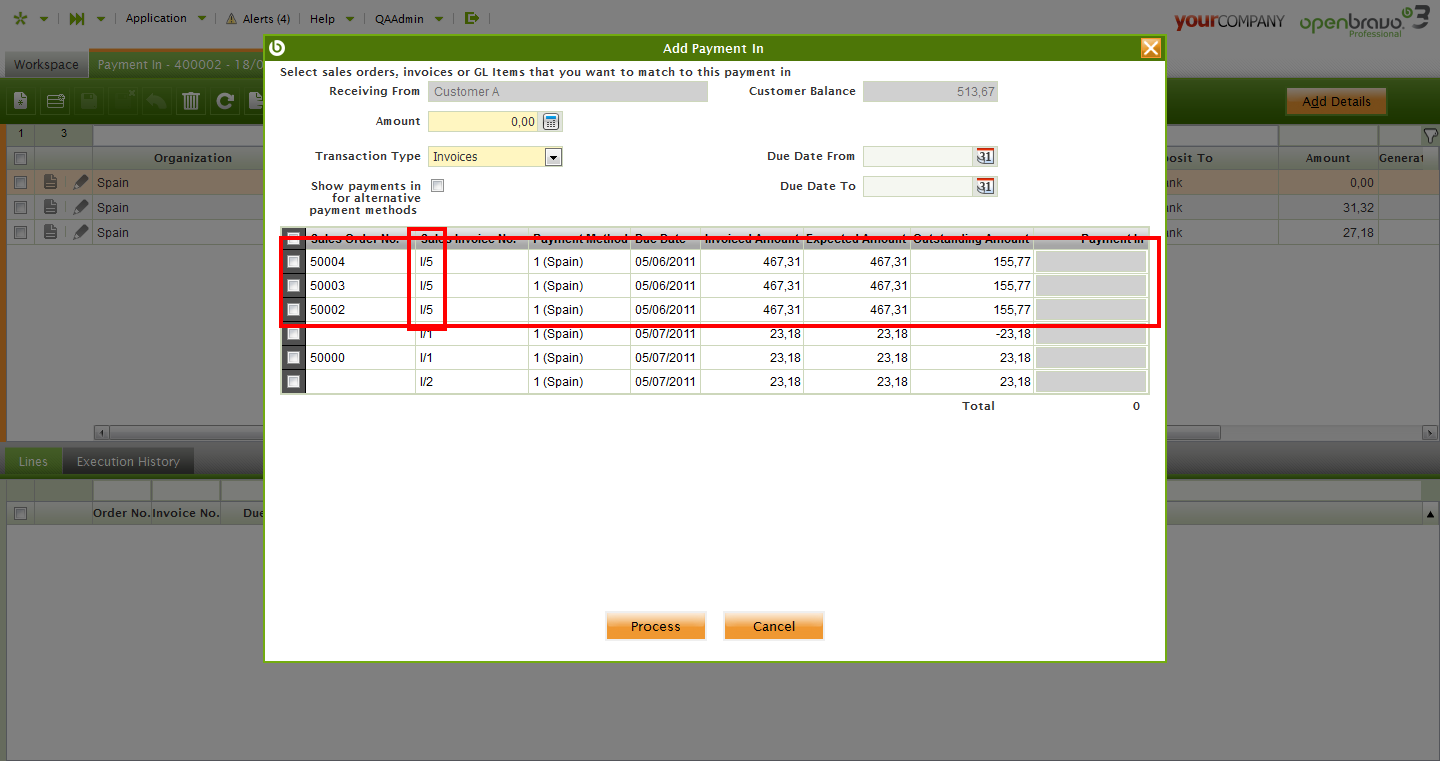Click the refresh icon in toolbar

pyautogui.click(x=225, y=101)
